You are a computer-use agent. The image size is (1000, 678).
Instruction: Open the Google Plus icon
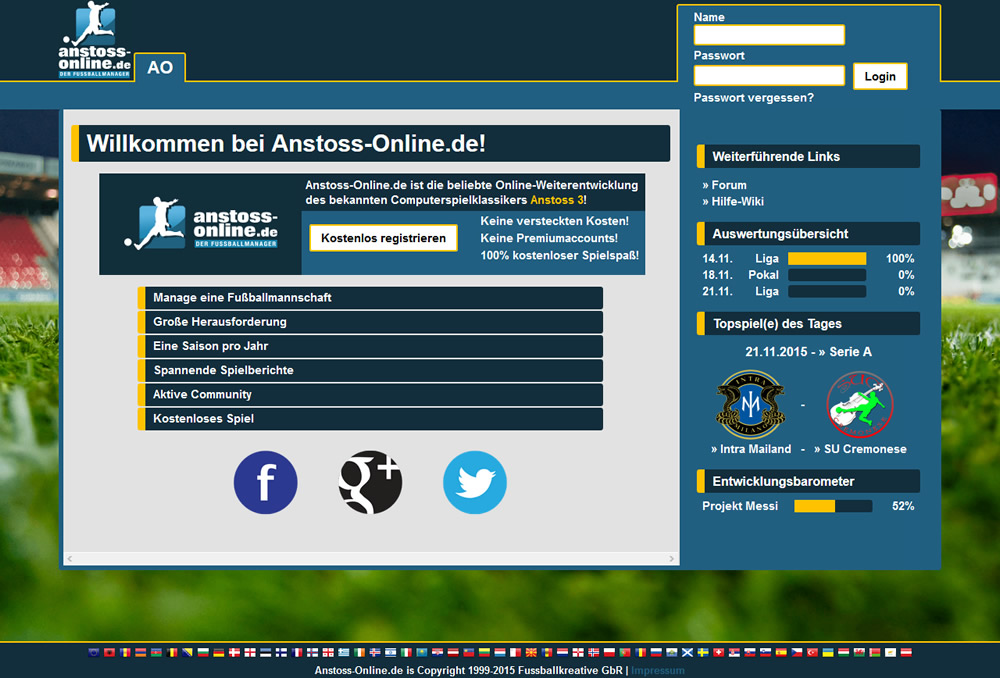pos(370,482)
